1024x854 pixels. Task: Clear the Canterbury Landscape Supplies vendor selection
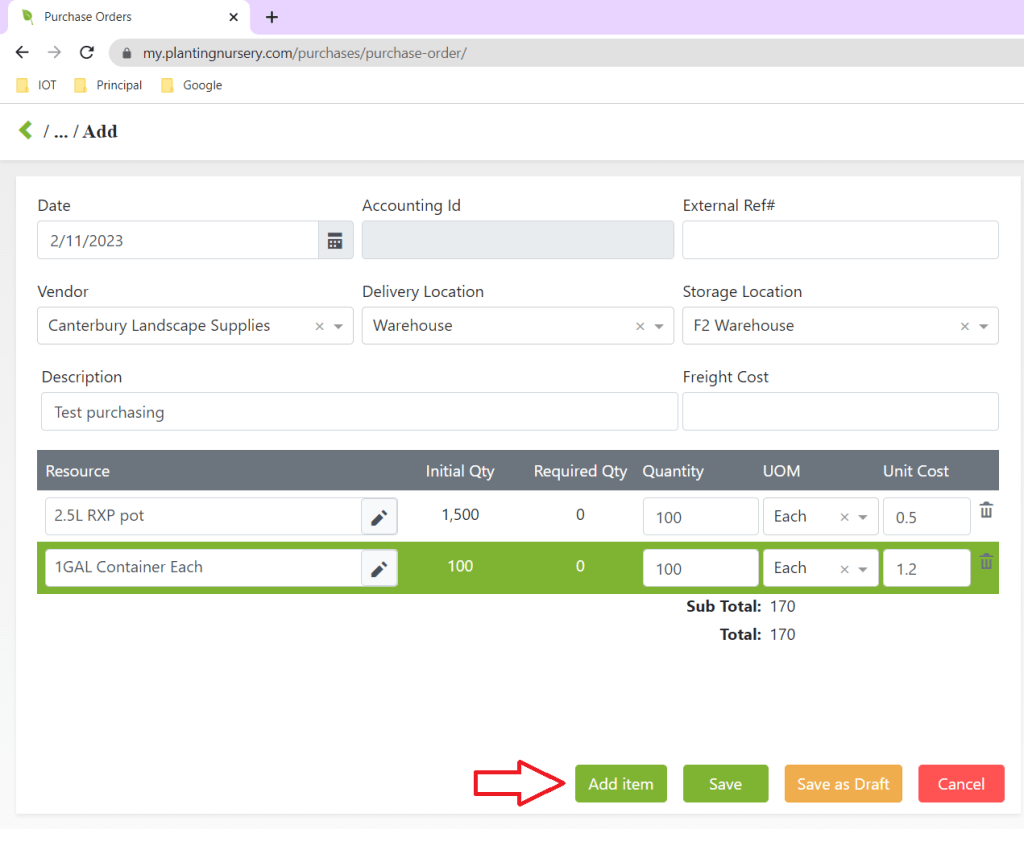319,327
